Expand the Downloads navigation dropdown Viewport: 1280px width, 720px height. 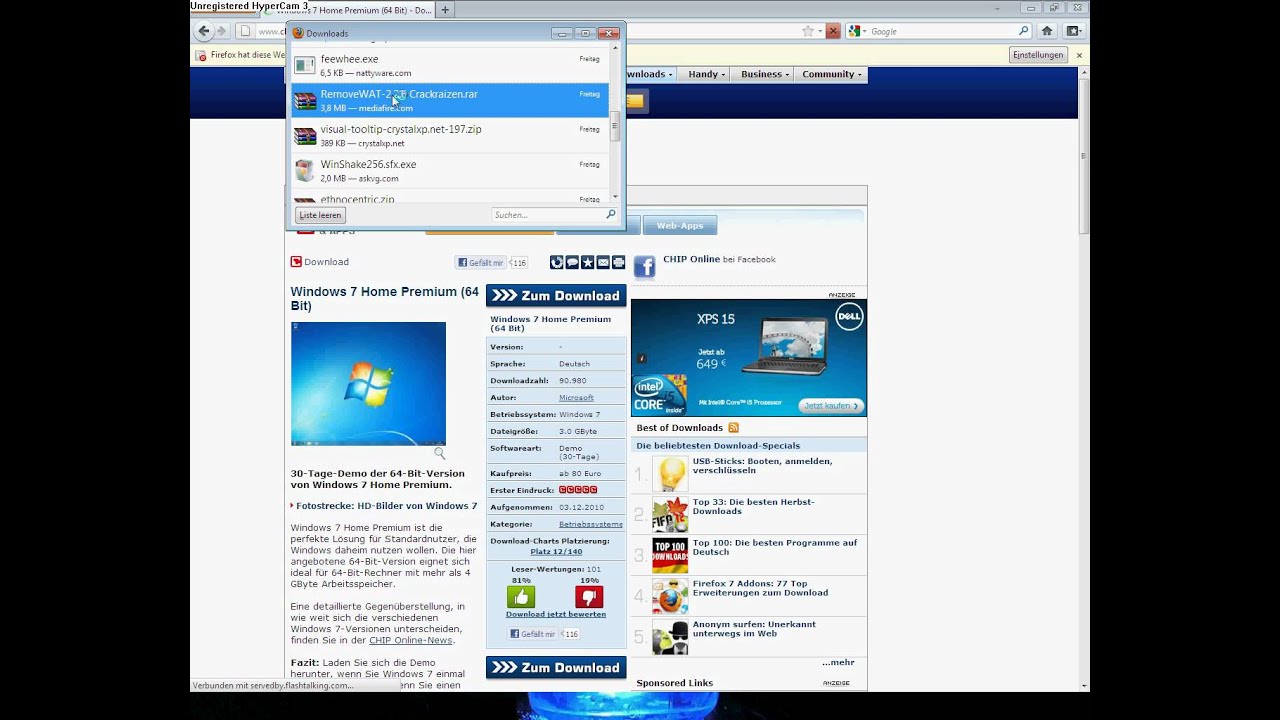tap(650, 74)
